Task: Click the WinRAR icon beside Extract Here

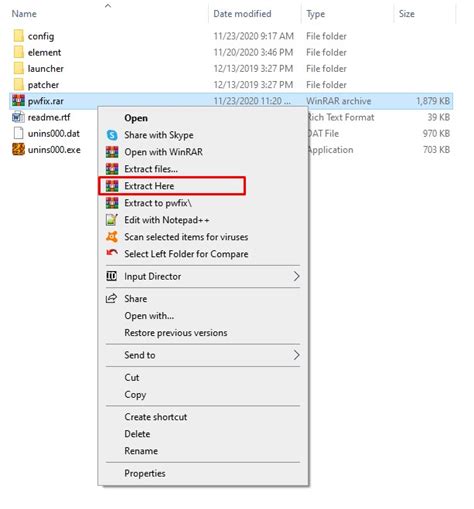Action: click(112, 186)
